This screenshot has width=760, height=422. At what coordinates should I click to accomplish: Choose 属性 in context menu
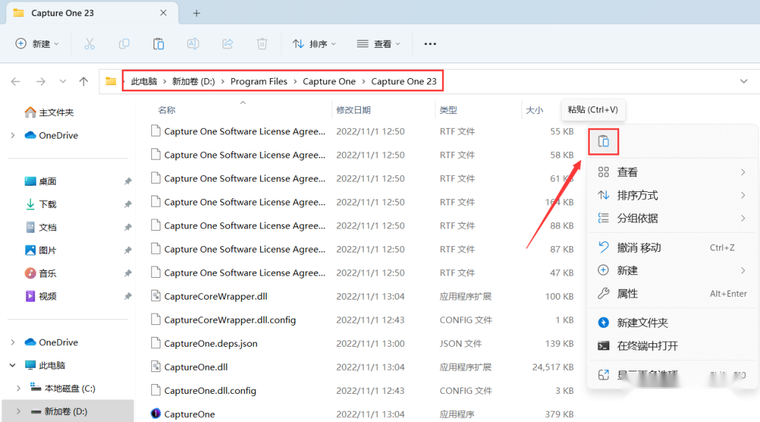point(672,294)
